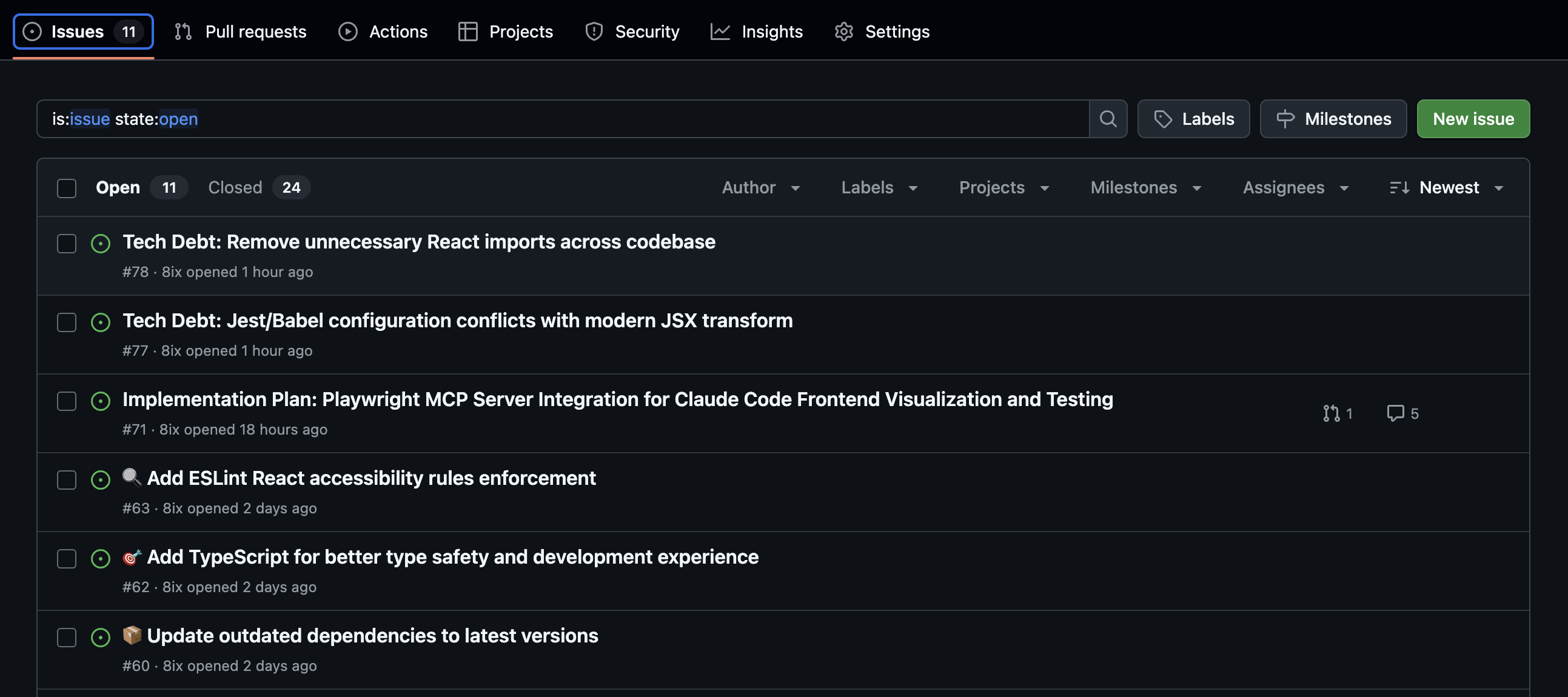The image size is (1568, 697).
Task: Click the Pull requests tab icon
Action: [x=183, y=32]
